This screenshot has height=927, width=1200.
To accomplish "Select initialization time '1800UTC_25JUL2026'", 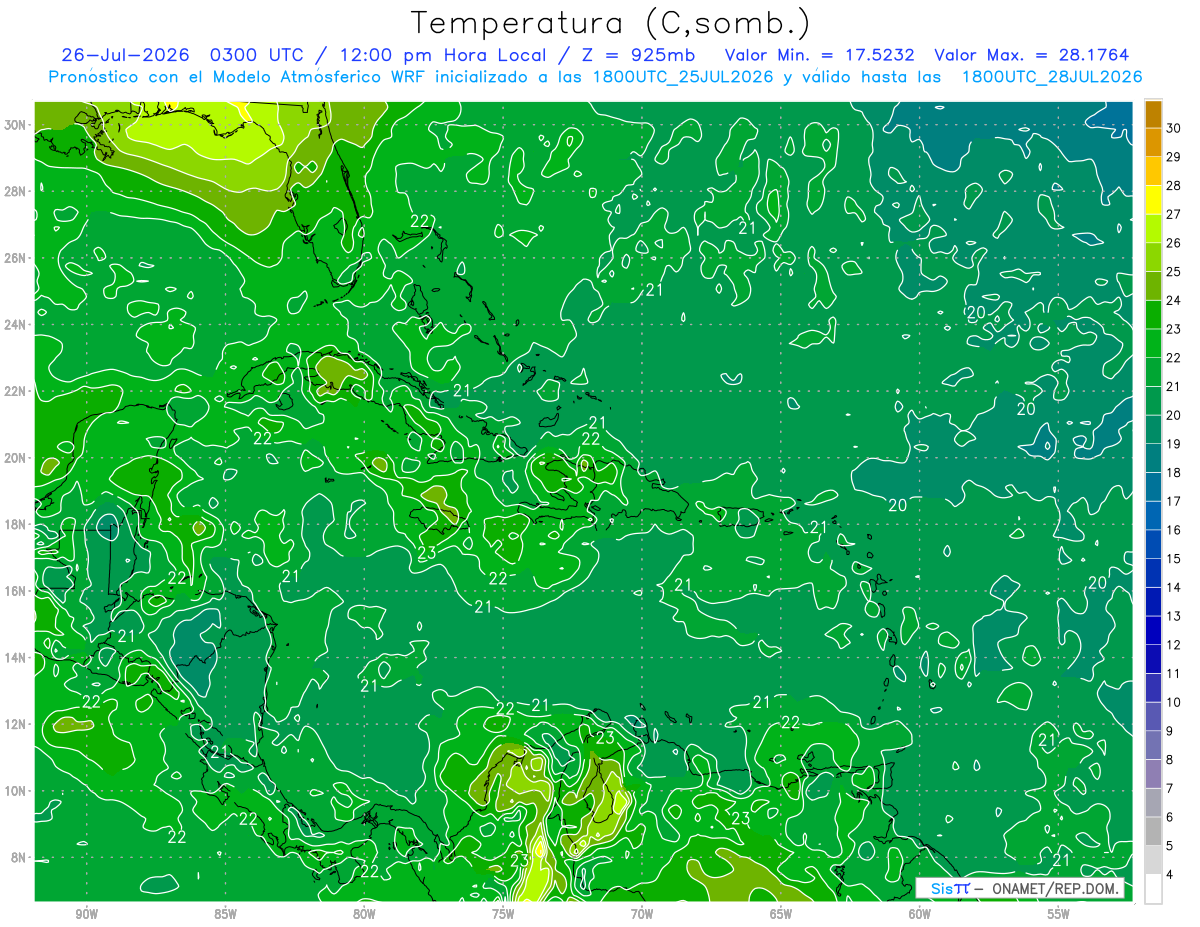I will pyautogui.click(x=682, y=77).
